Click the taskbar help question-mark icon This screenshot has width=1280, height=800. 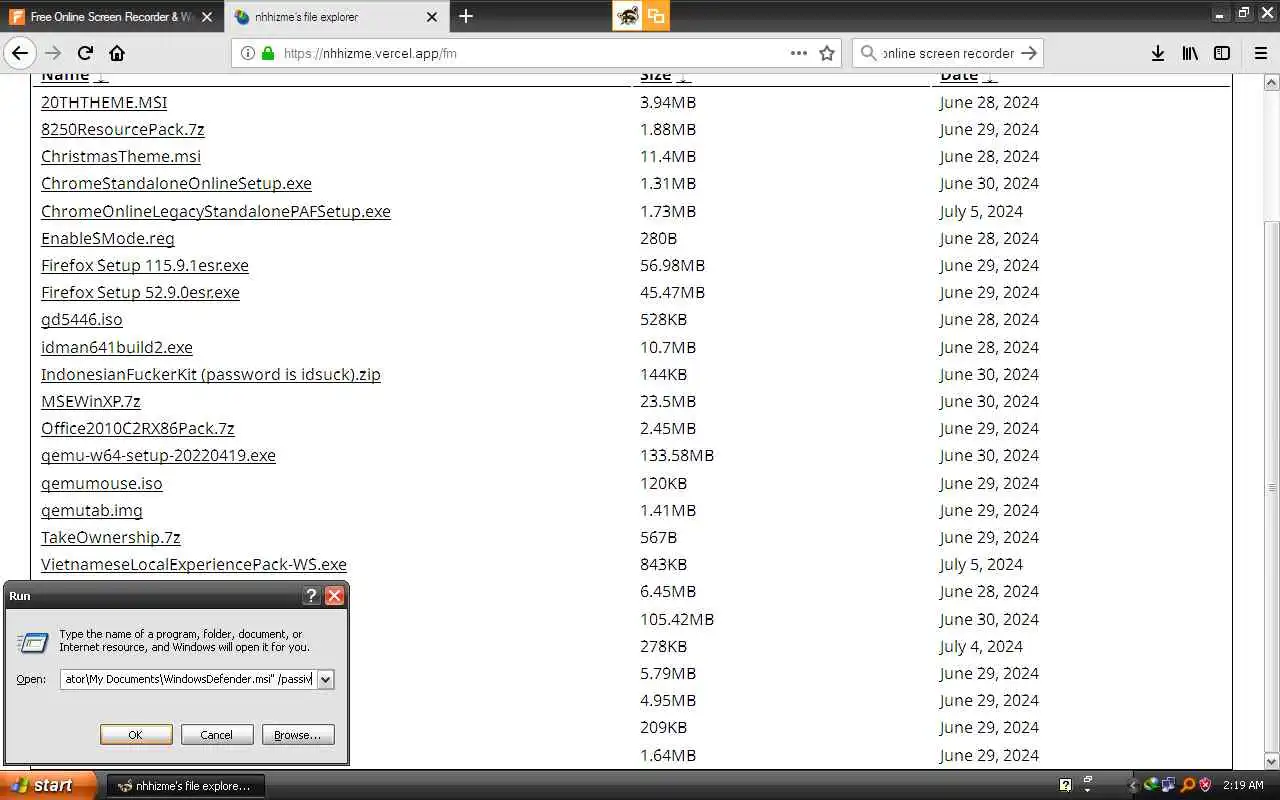pyautogui.click(x=1066, y=785)
